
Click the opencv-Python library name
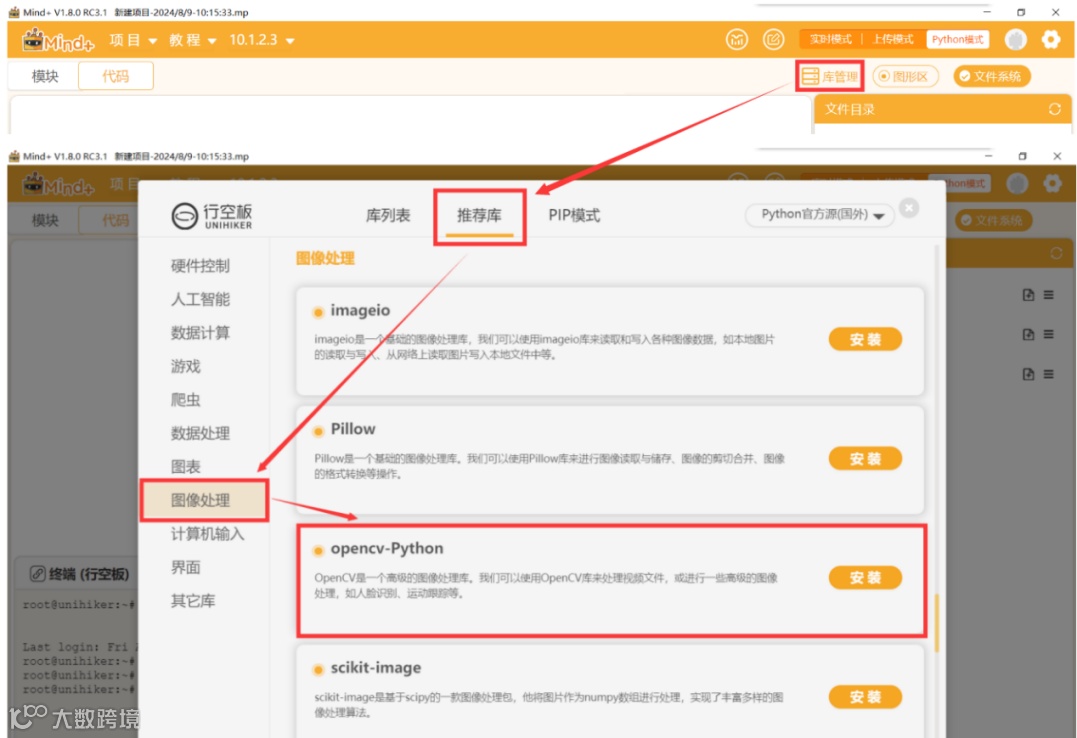click(387, 548)
